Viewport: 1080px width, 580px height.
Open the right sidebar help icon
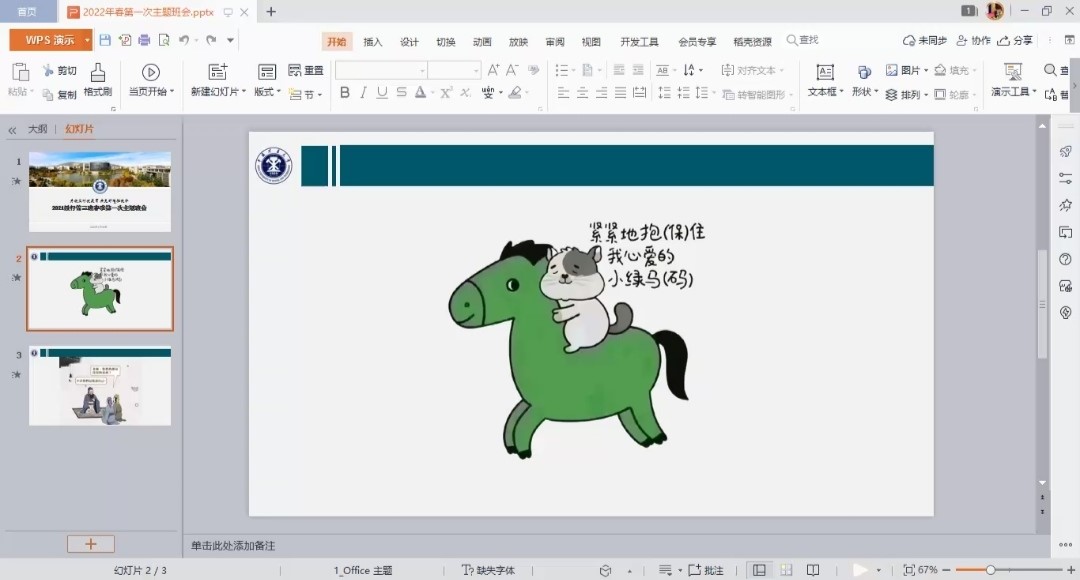coord(1066,259)
